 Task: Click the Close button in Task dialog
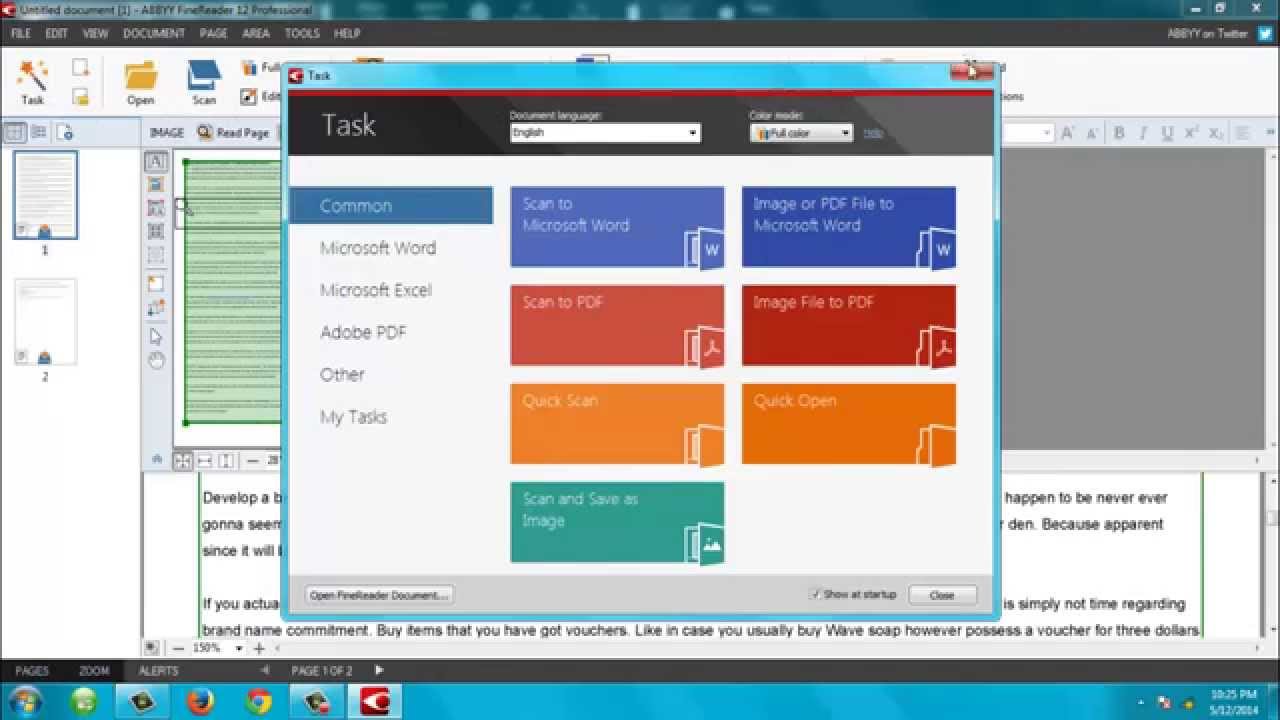pos(942,594)
